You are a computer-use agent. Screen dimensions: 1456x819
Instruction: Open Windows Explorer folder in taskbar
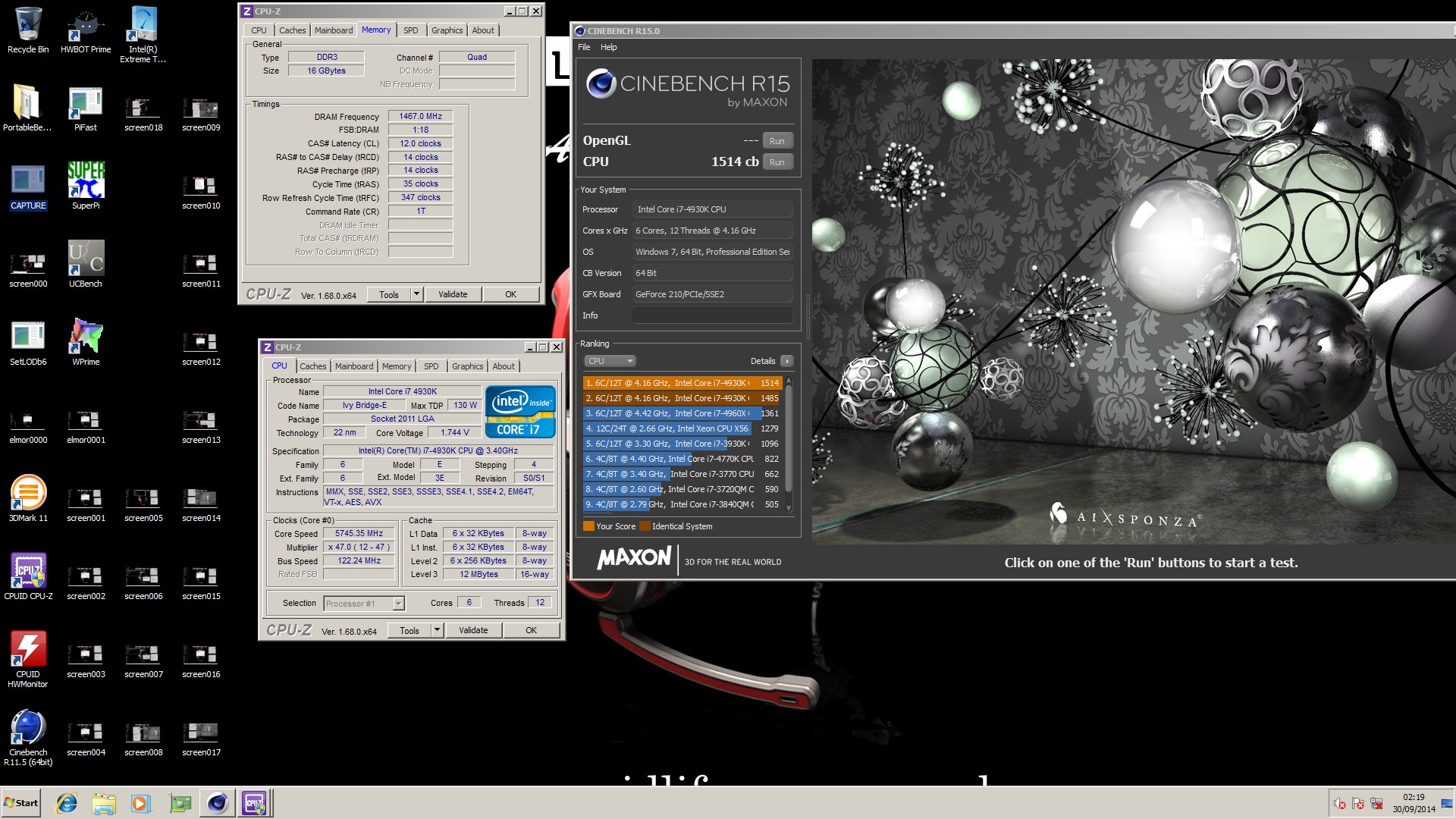pos(104,803)
